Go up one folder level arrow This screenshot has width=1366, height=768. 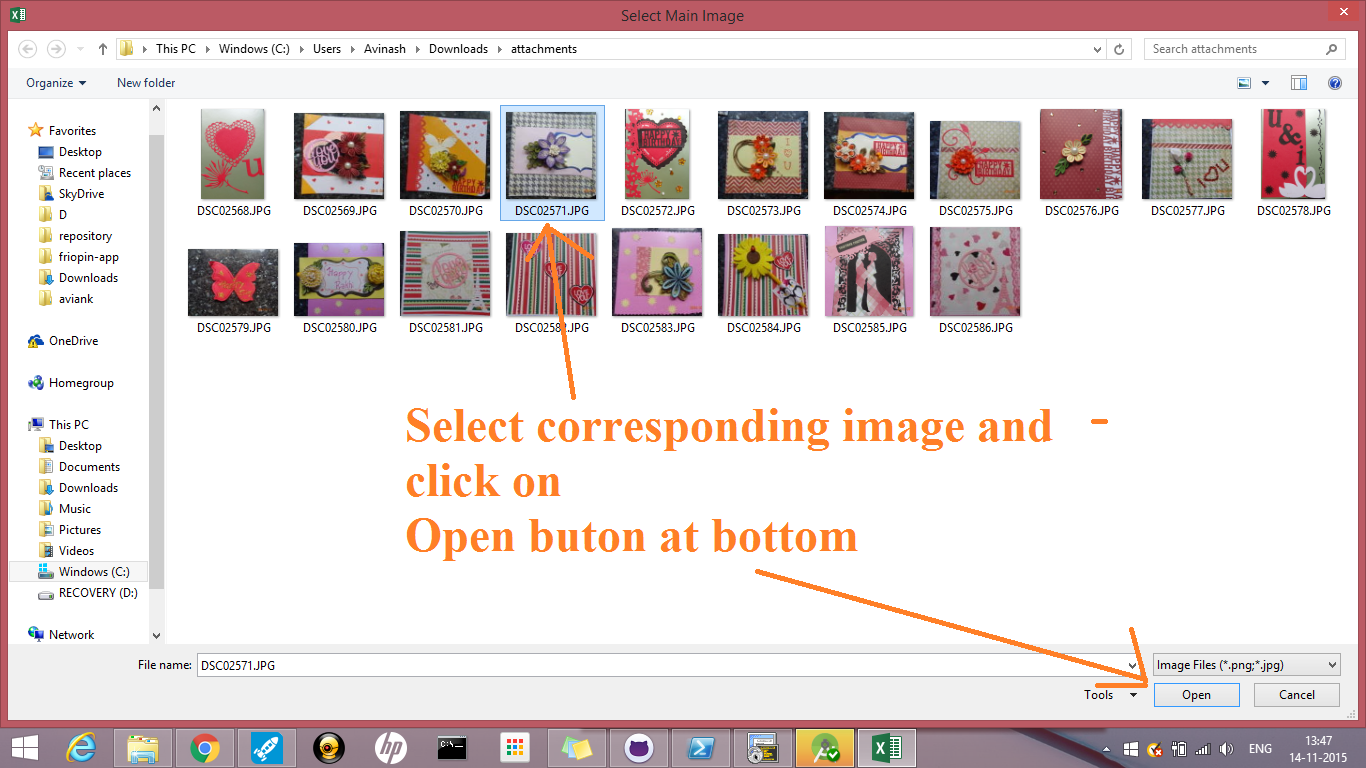[x=103, y=49]
